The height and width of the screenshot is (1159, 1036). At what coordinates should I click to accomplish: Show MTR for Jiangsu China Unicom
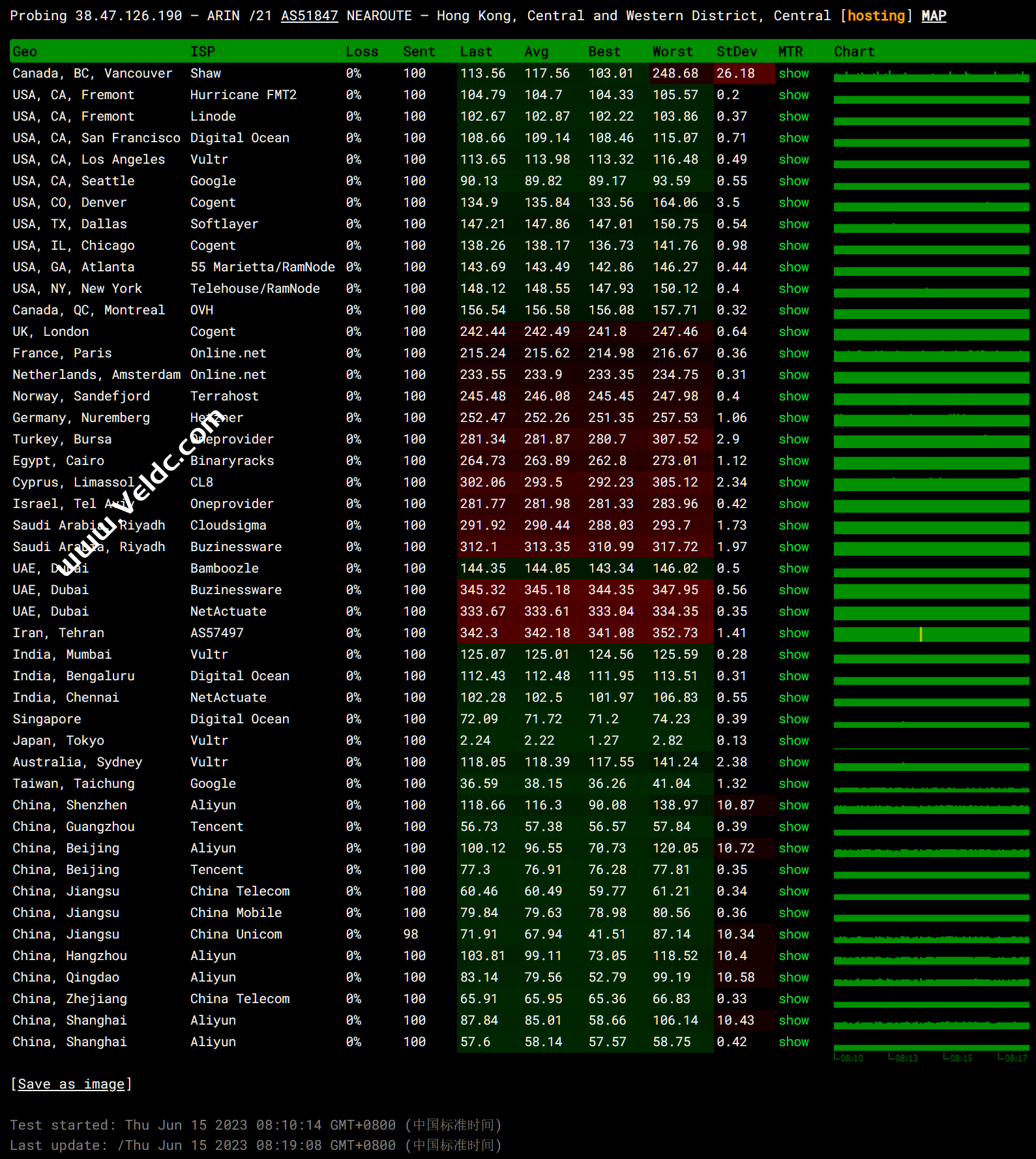coord(793,935)
